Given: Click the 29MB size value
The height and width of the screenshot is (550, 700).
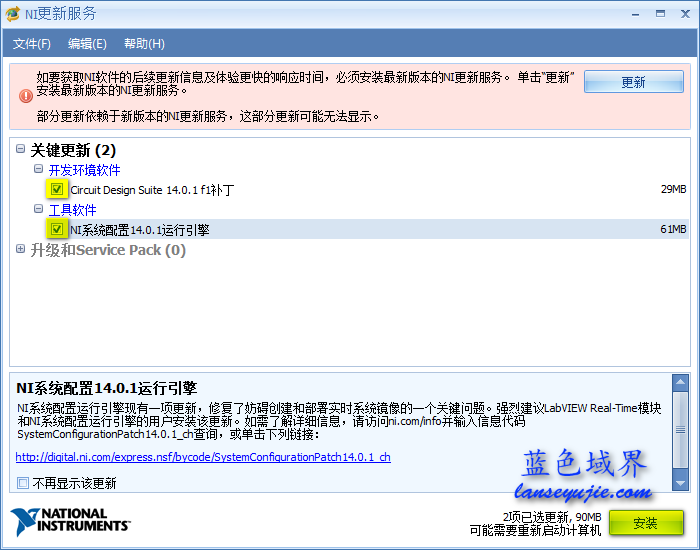Looking at the screenshot, I should 673,189.
